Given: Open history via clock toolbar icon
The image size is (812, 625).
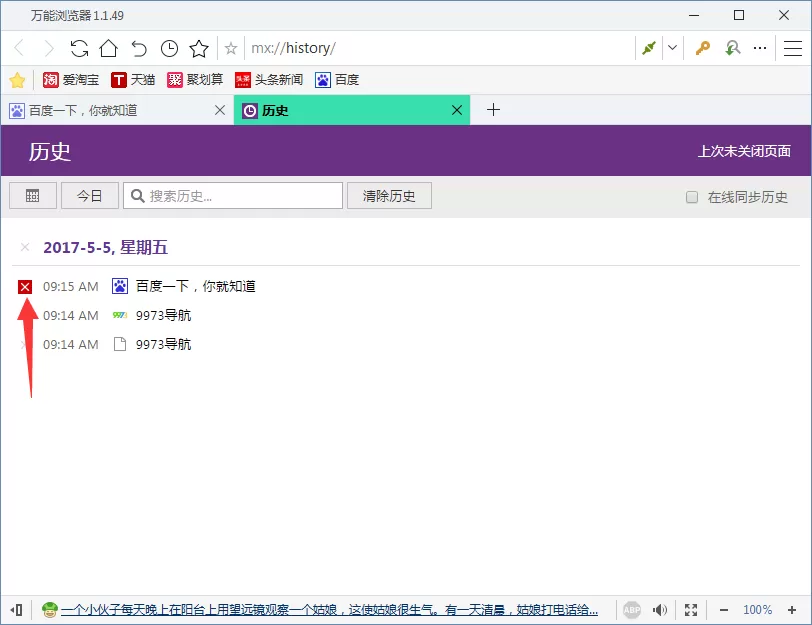Looking at the screenshot, I should [x=169, y=48].
